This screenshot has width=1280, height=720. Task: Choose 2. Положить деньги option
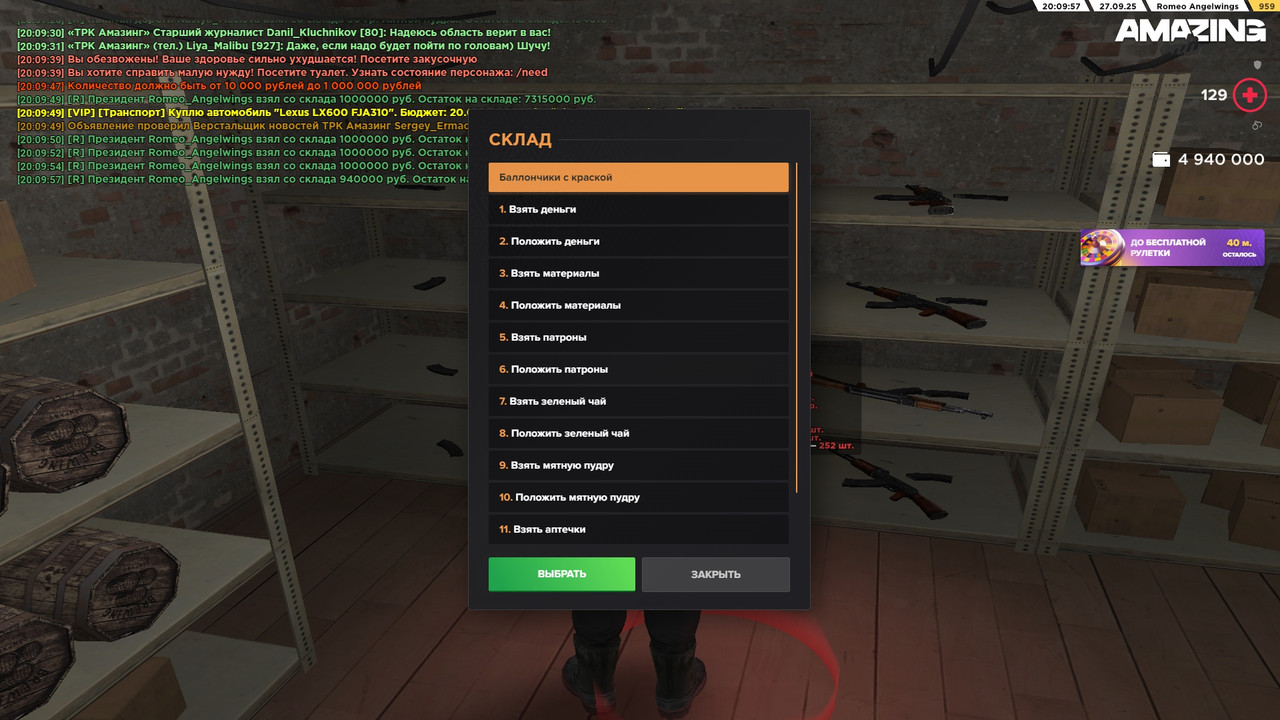[x=638, y=241]
